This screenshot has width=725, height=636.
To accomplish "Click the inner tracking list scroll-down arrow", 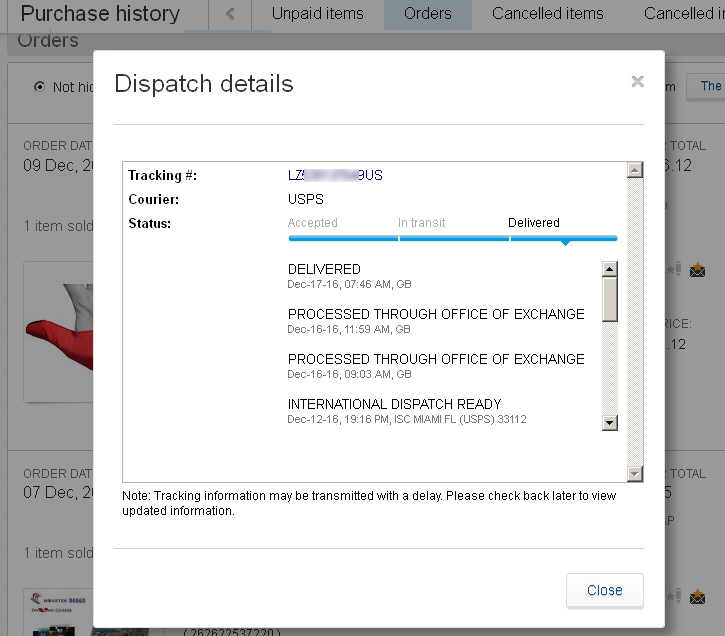I will coord(609,422).
